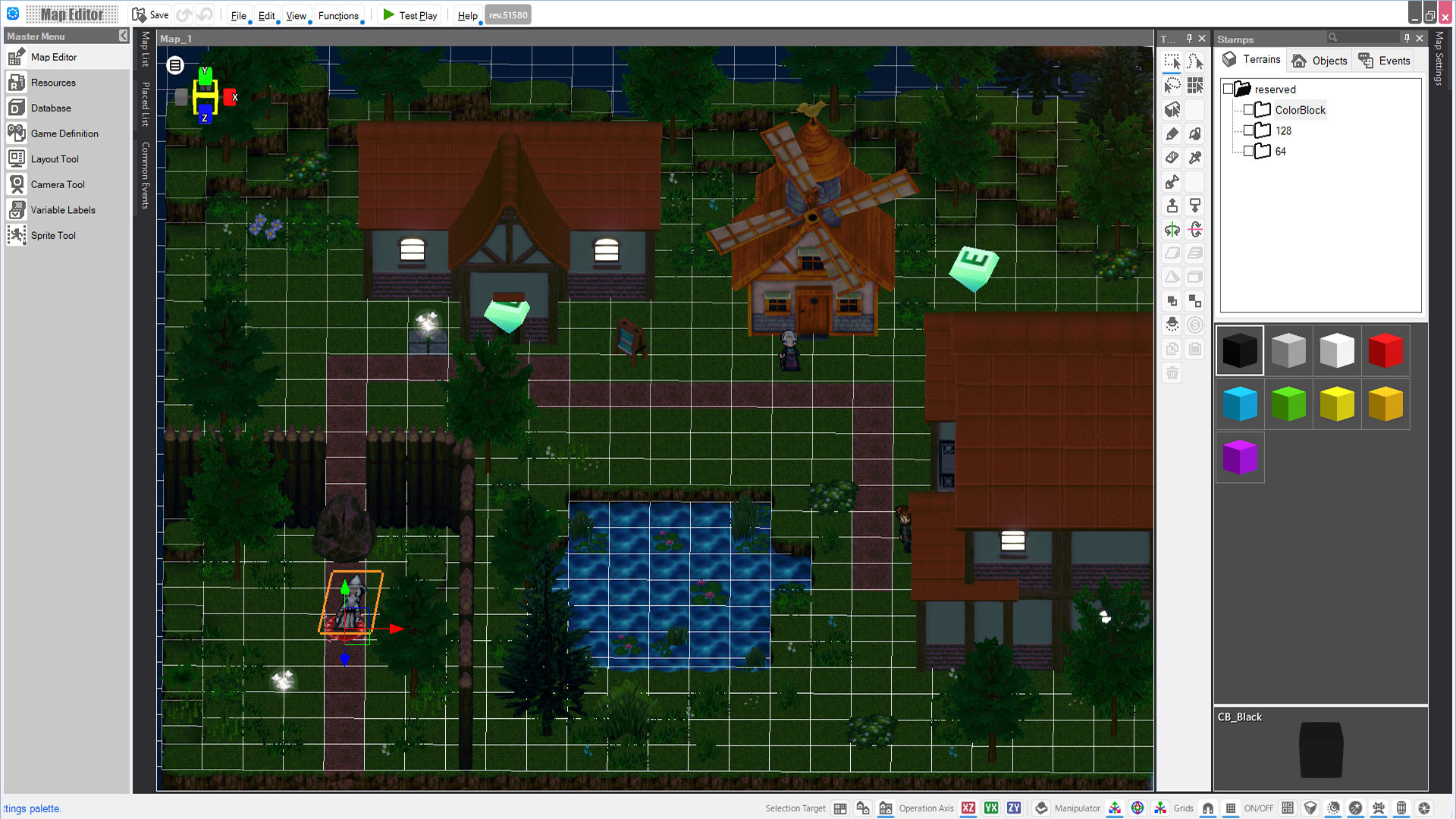Viewport: 1456px width, 819px height.
Task: Toggle the ZY operation axis
Action: 1014,808
